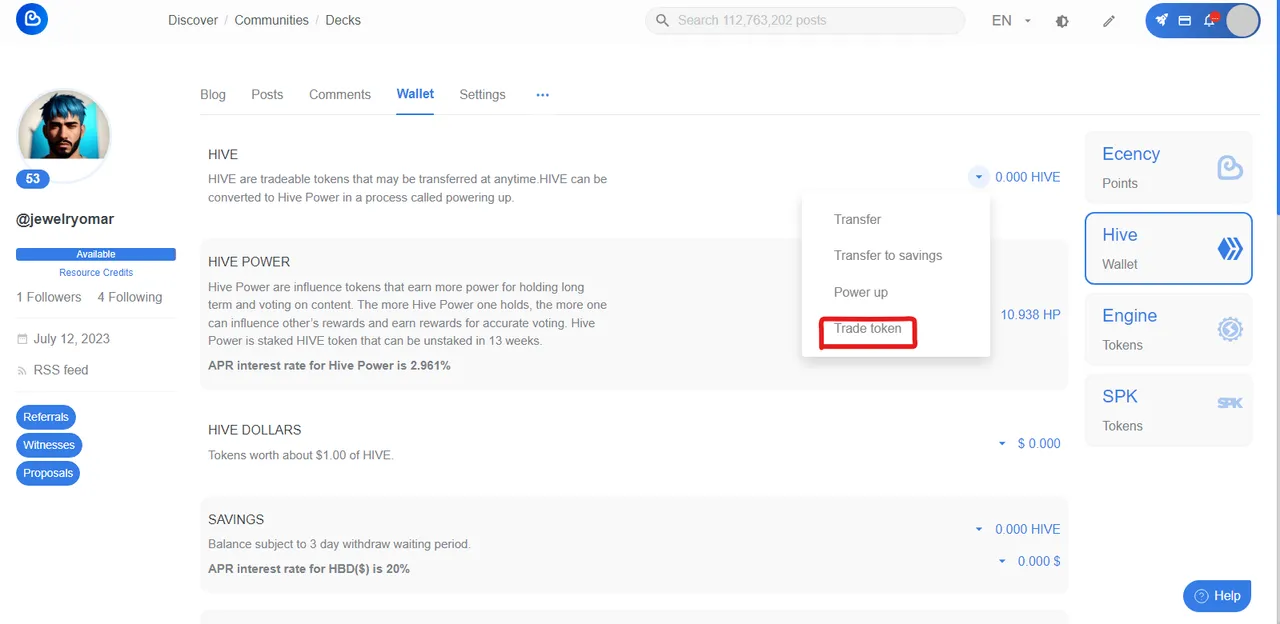Image resolution: width=1280 pixels, height=624 pixels.
Task: Click the Engine Tokens gear icon
Action: click(1229, 329)
